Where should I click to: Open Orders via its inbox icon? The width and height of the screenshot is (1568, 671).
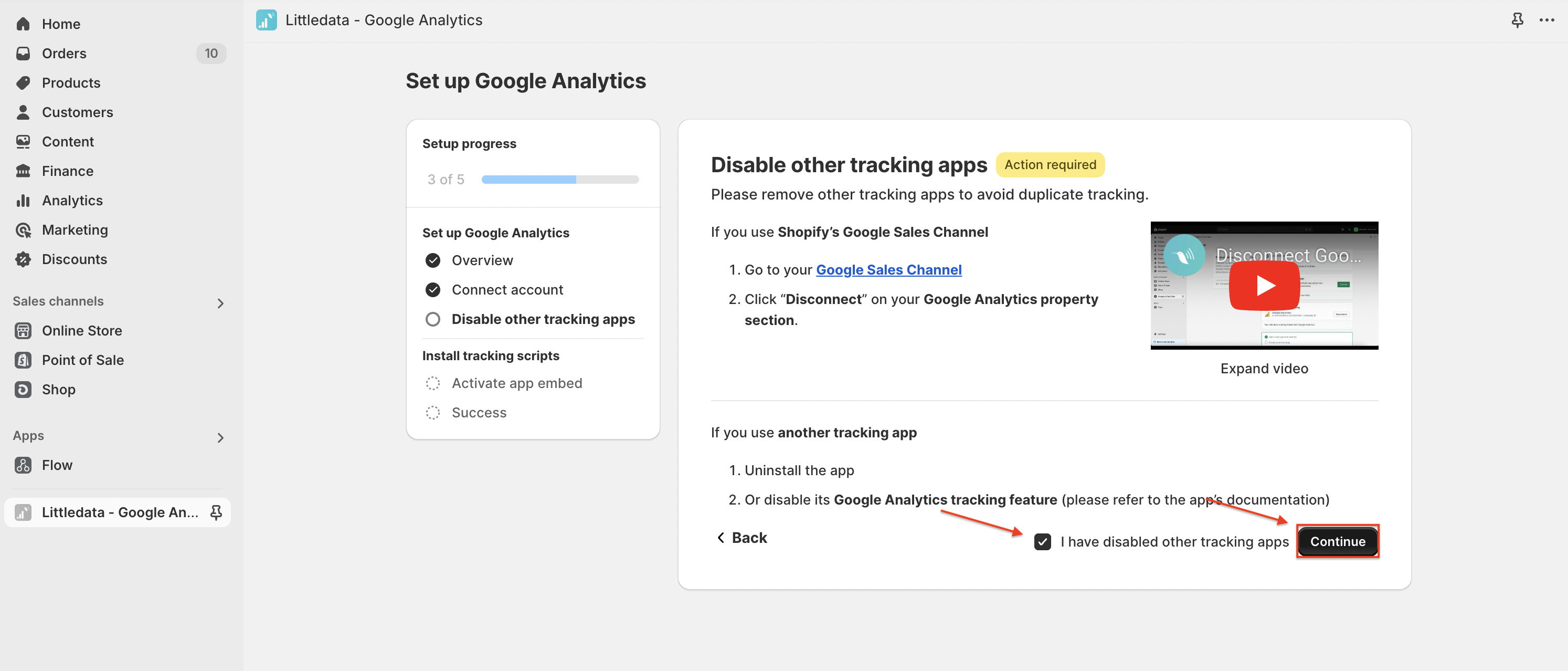coord(23,54)
